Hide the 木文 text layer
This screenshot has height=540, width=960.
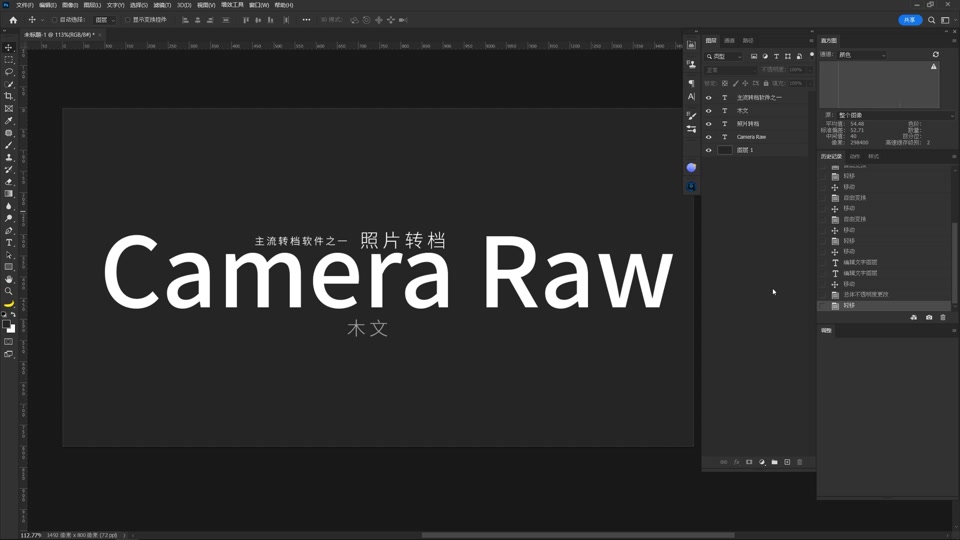[708, 111]
